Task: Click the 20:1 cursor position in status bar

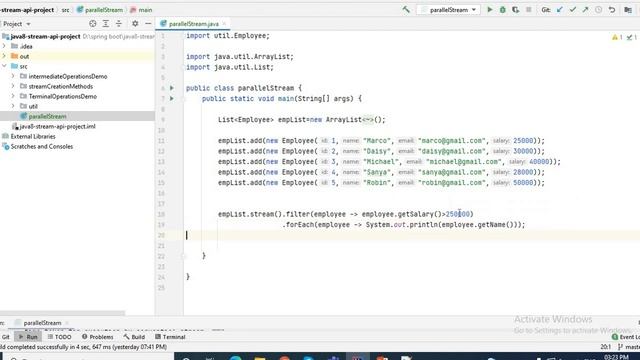Action: [605, 347]
